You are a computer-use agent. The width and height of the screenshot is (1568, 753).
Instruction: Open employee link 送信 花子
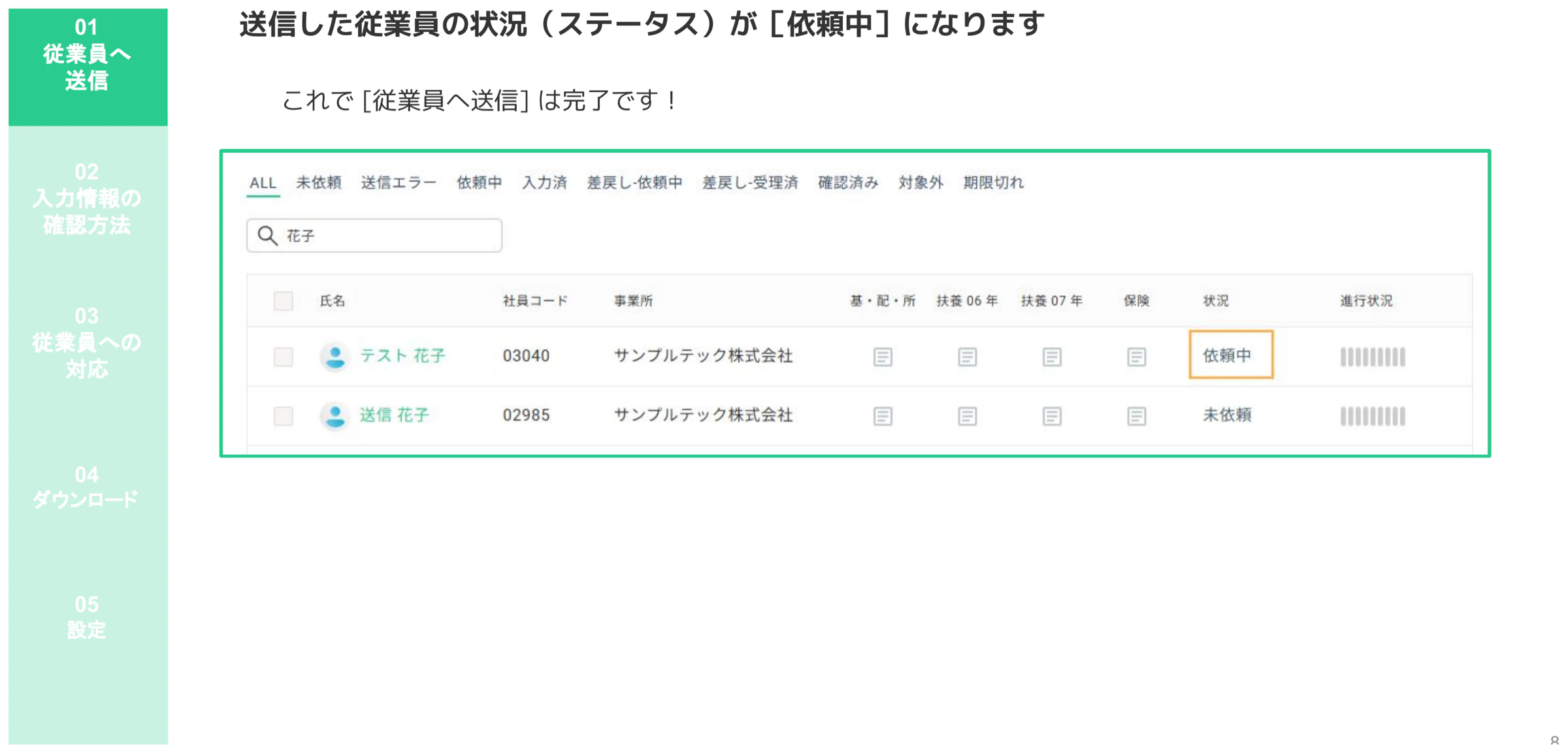click(395, 415)
